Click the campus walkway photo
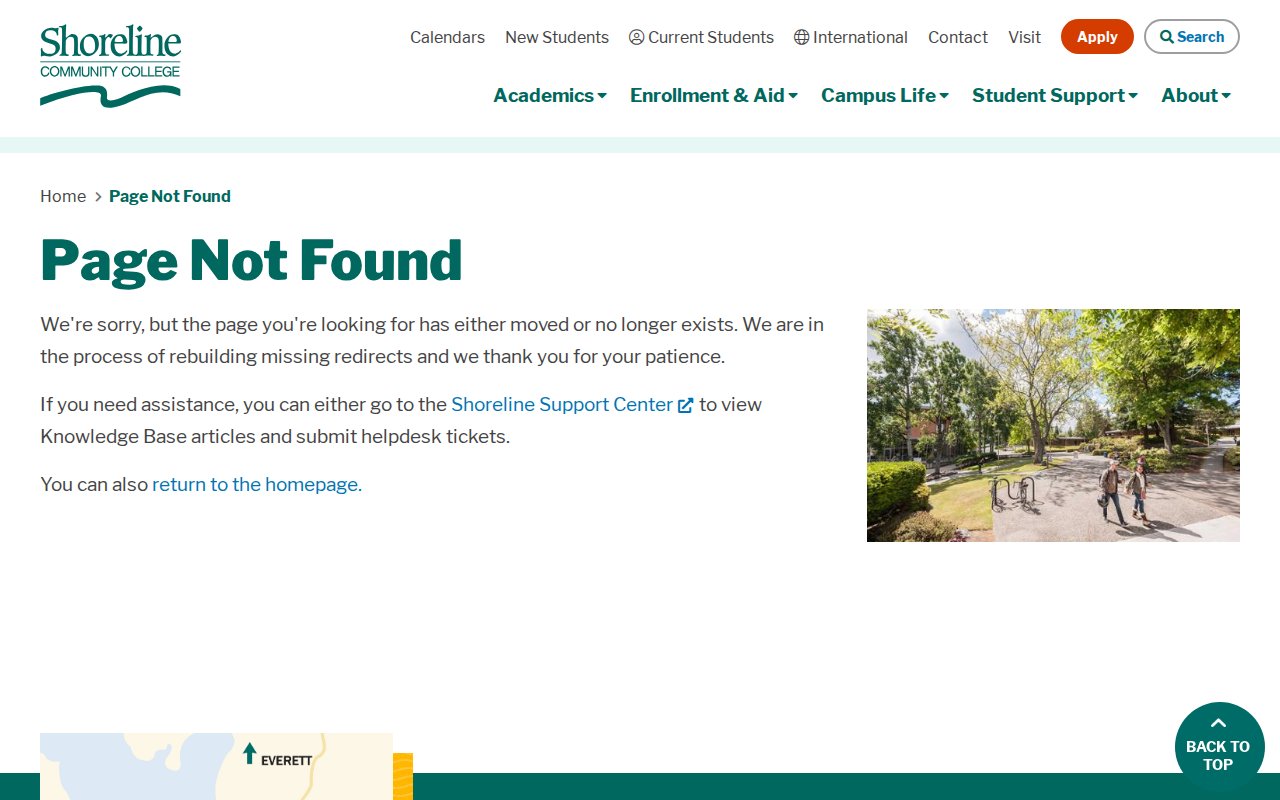1280x800 pixels. tap(1052, 425)
